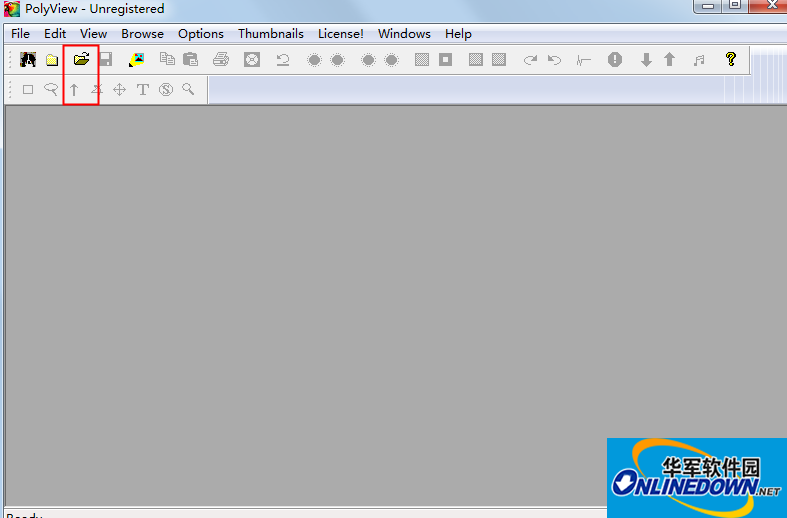This screenshot has height=518, width=787.
Task: Click the Save floppy disk icon
Action: pyautogui.click(x=105, y=60)
